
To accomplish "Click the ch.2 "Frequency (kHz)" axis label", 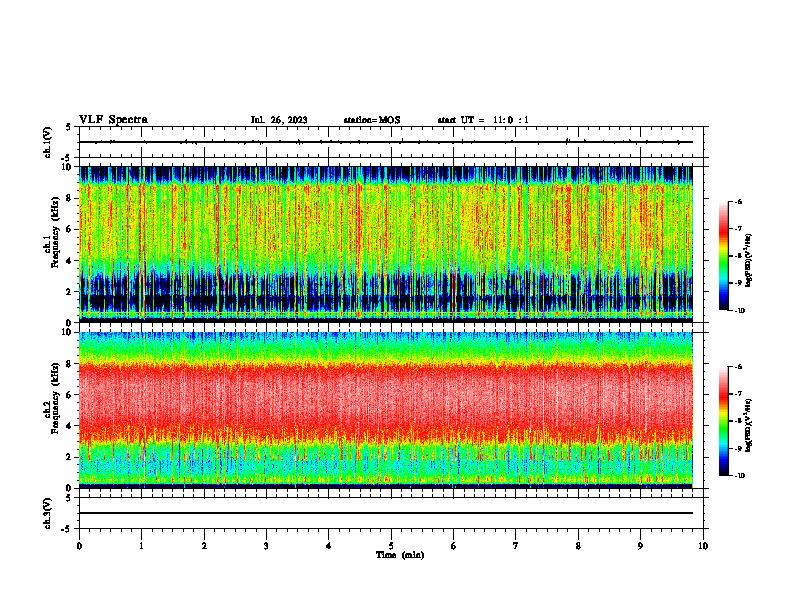I will click(x=54, y=398).
